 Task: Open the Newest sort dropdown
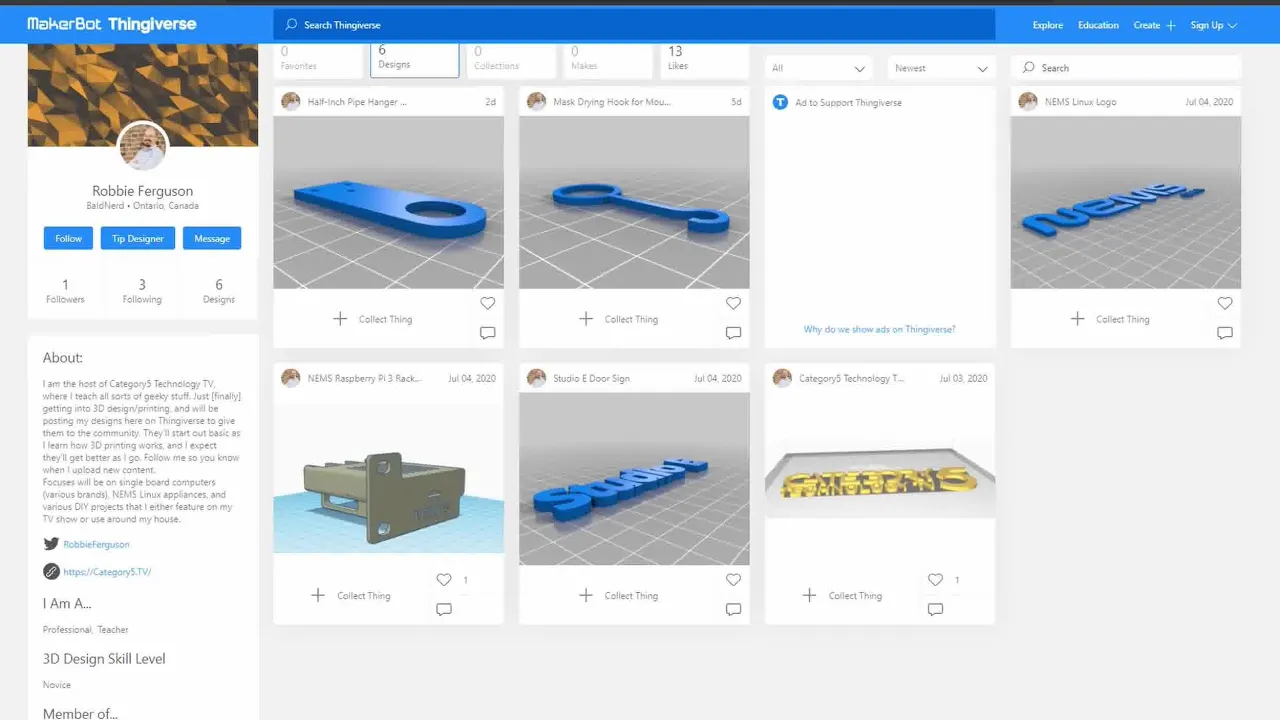(x=941, y=68)
